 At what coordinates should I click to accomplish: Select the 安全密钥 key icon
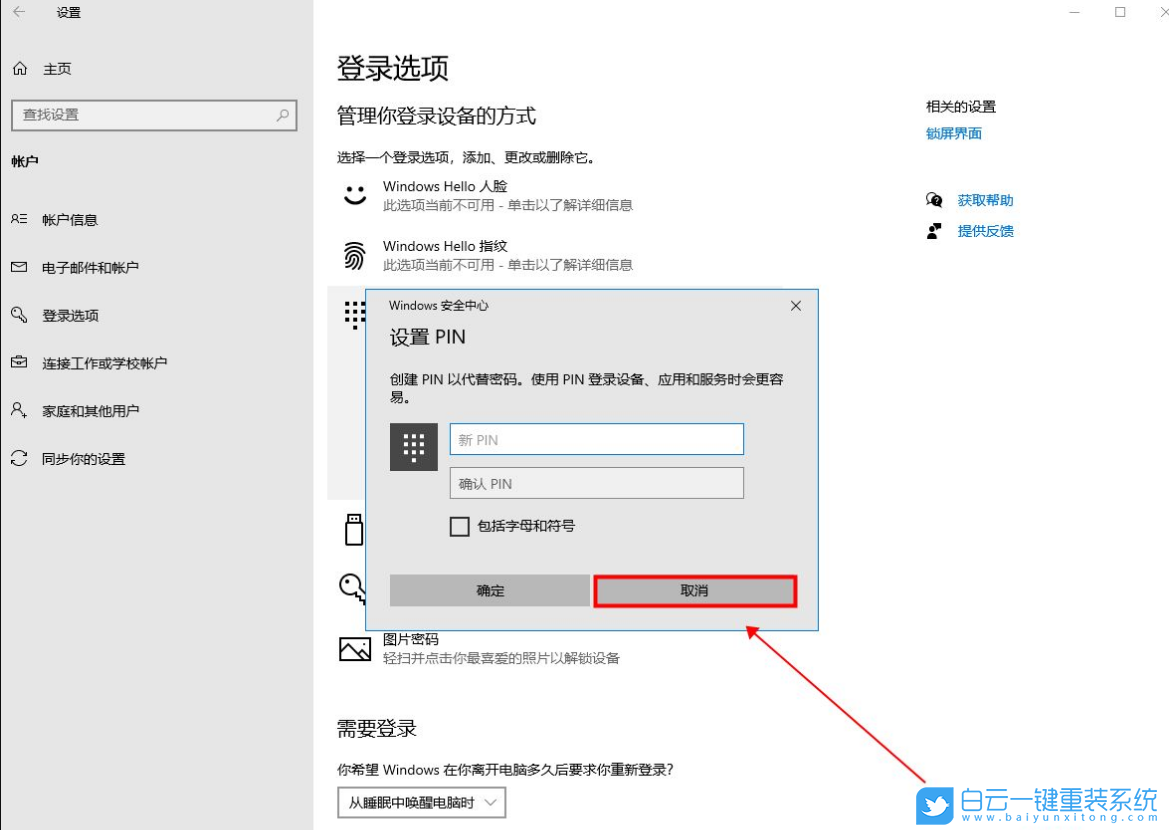(x=353, y=587)
